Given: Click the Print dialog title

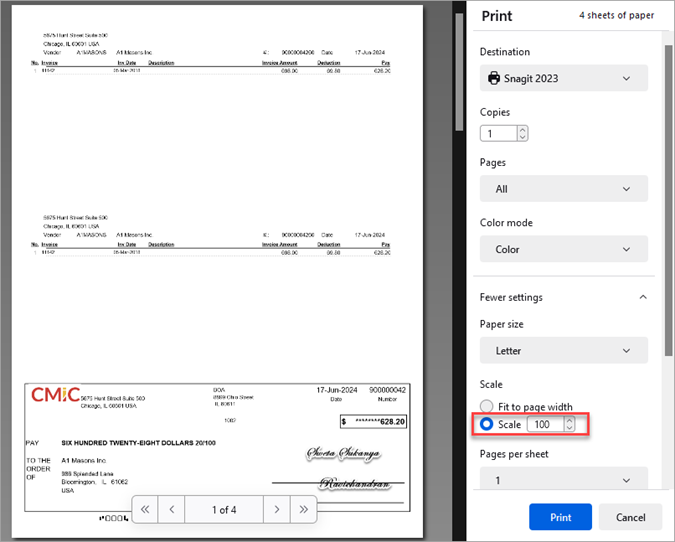Looking at the screenshot, I should pos(497,16).
